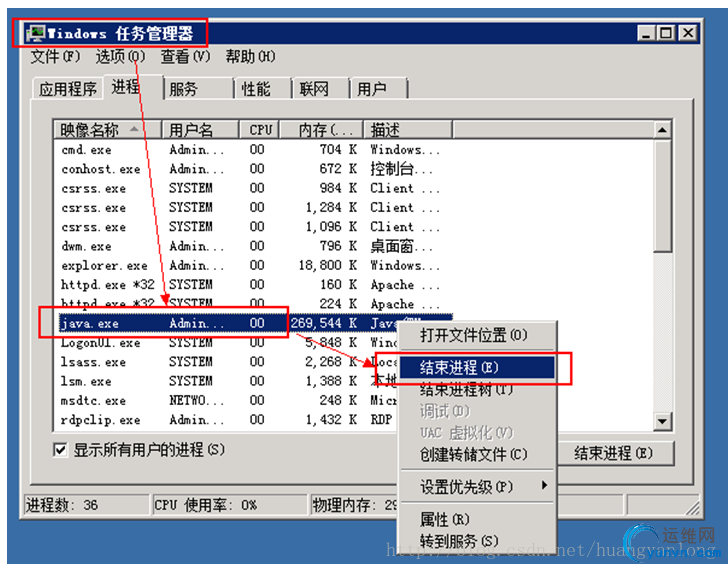Viewport: 728px width, 570px height.
Task: Choose 属性(R) in context menu
Action: (477, 519)
